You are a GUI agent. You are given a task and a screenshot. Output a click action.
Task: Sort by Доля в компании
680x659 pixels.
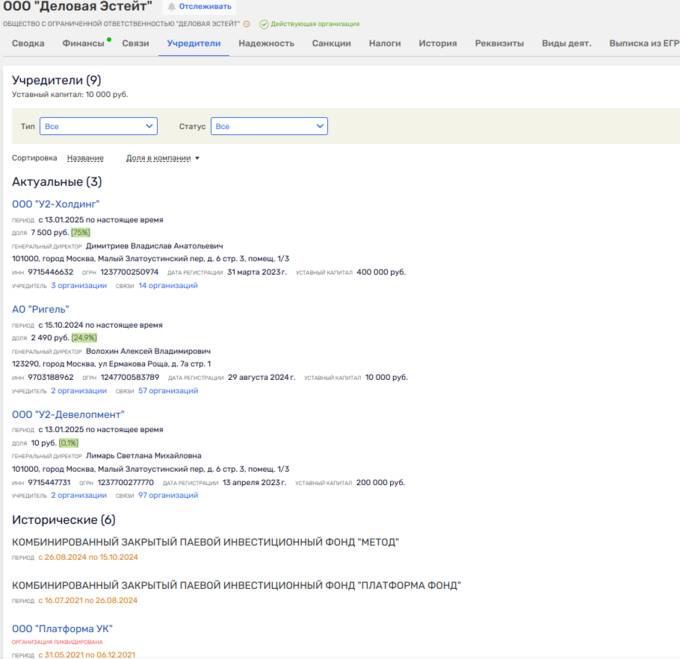(x=162, y=158)
